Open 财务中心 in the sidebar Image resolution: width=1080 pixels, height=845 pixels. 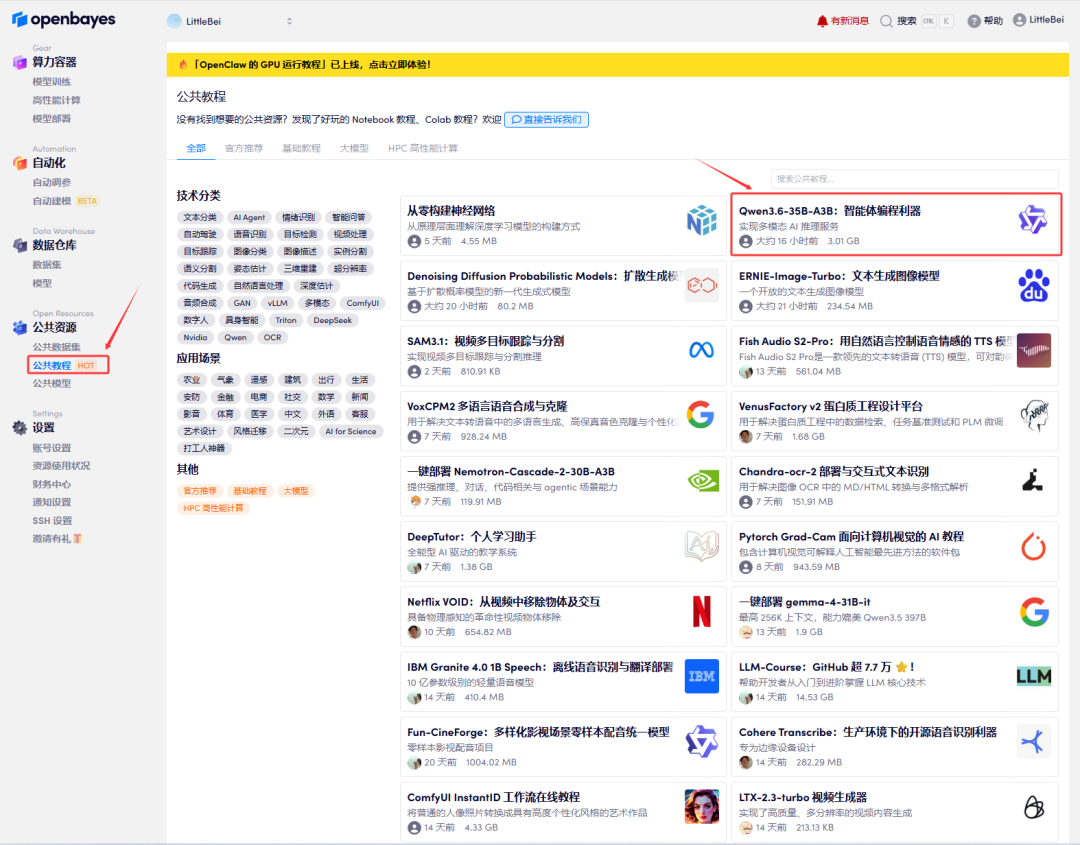[52, 484]
